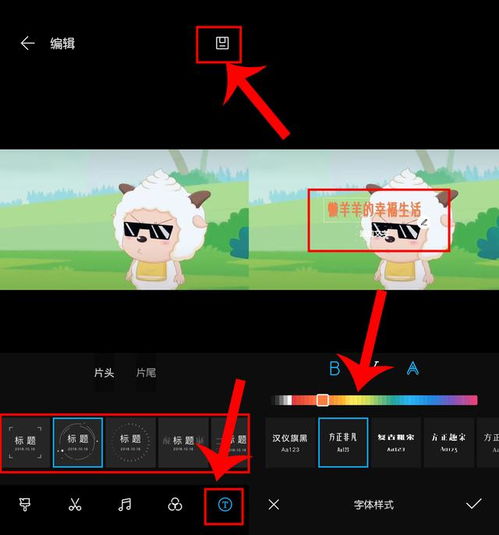Tap the save icon at the top
The image size is (499, 535).
coord(222,43)
